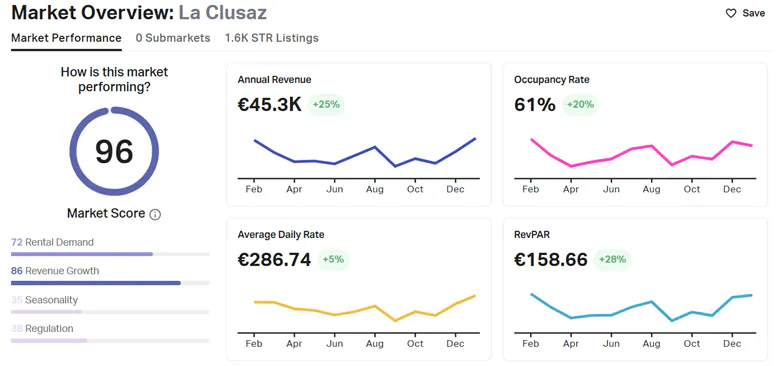This screenshot has width=780, height=366.
Task: Click the +5% Average Daily Rate badge
Action: click(x=334, y=260)
